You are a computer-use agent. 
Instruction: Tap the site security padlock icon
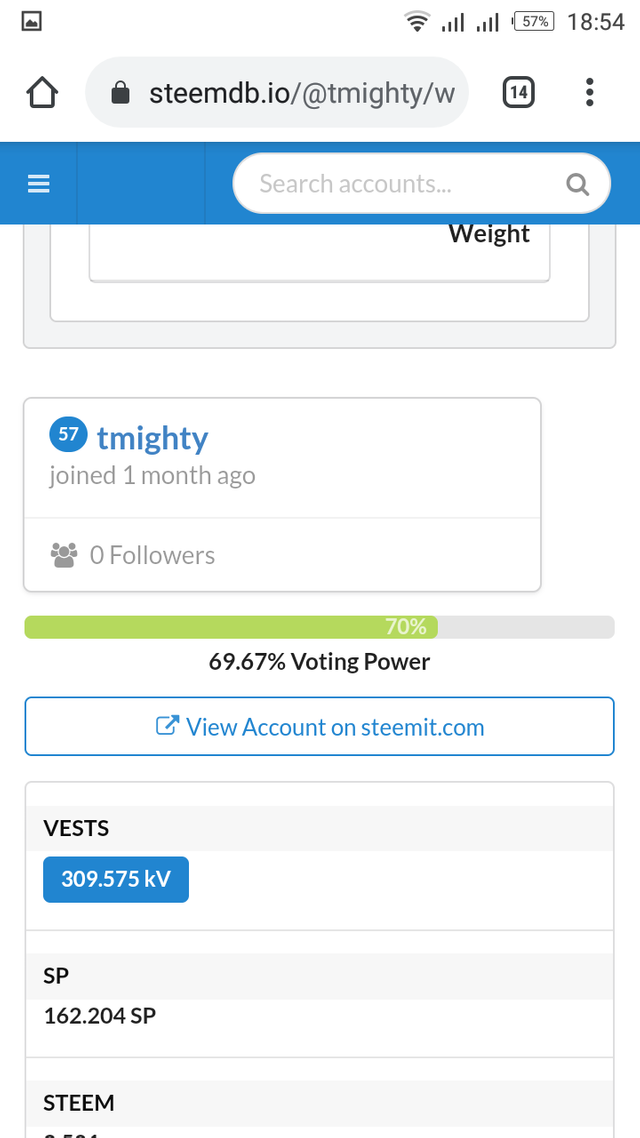pos(120,94)
